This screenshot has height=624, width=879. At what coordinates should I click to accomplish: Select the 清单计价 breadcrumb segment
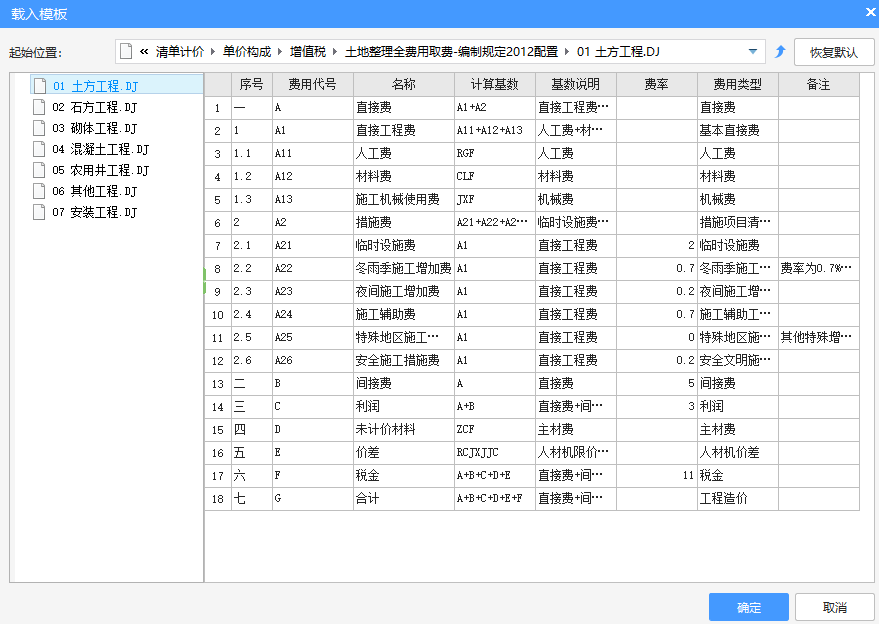coord(179,52)
